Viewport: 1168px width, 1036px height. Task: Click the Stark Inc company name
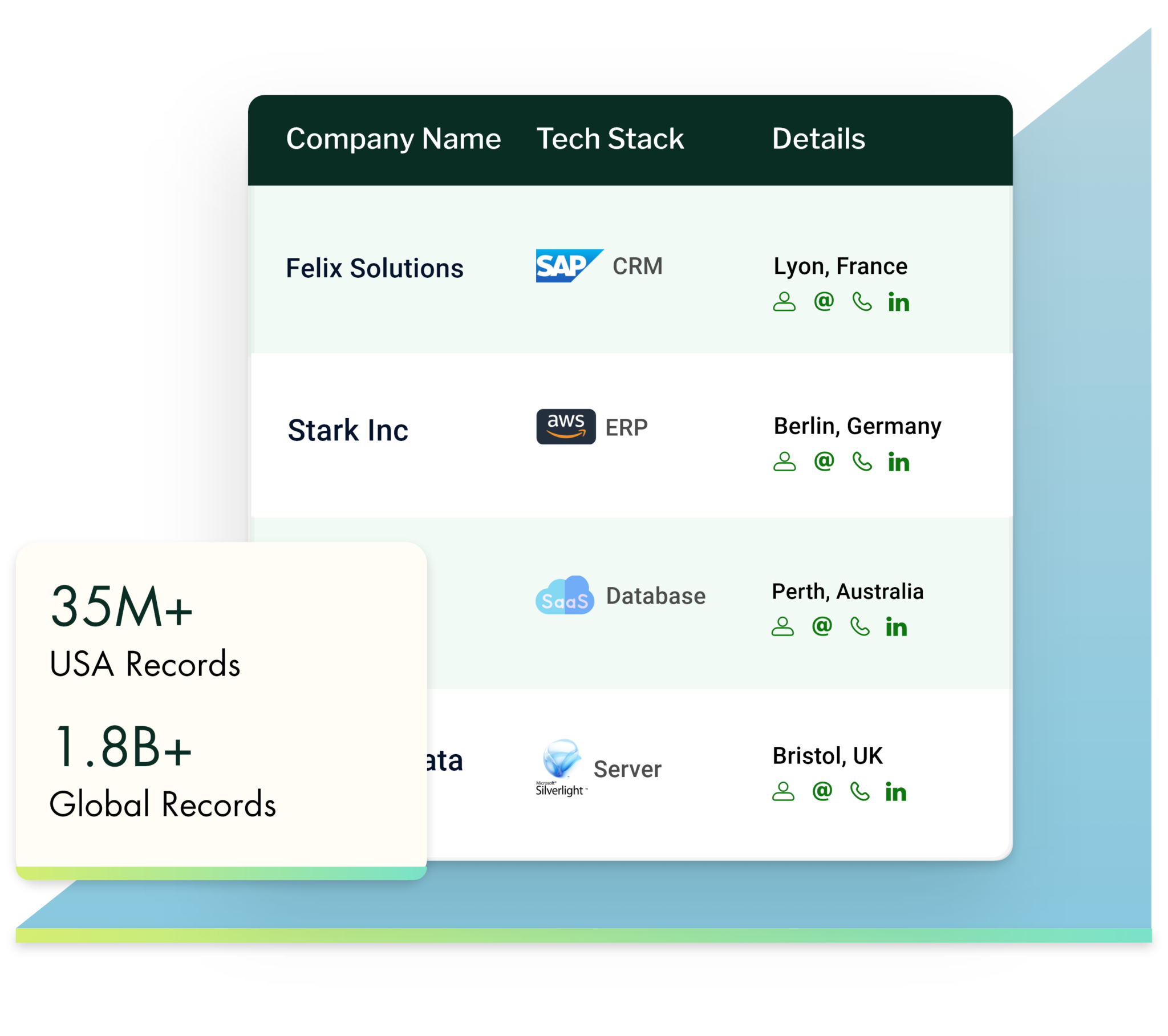coord(347,431)
